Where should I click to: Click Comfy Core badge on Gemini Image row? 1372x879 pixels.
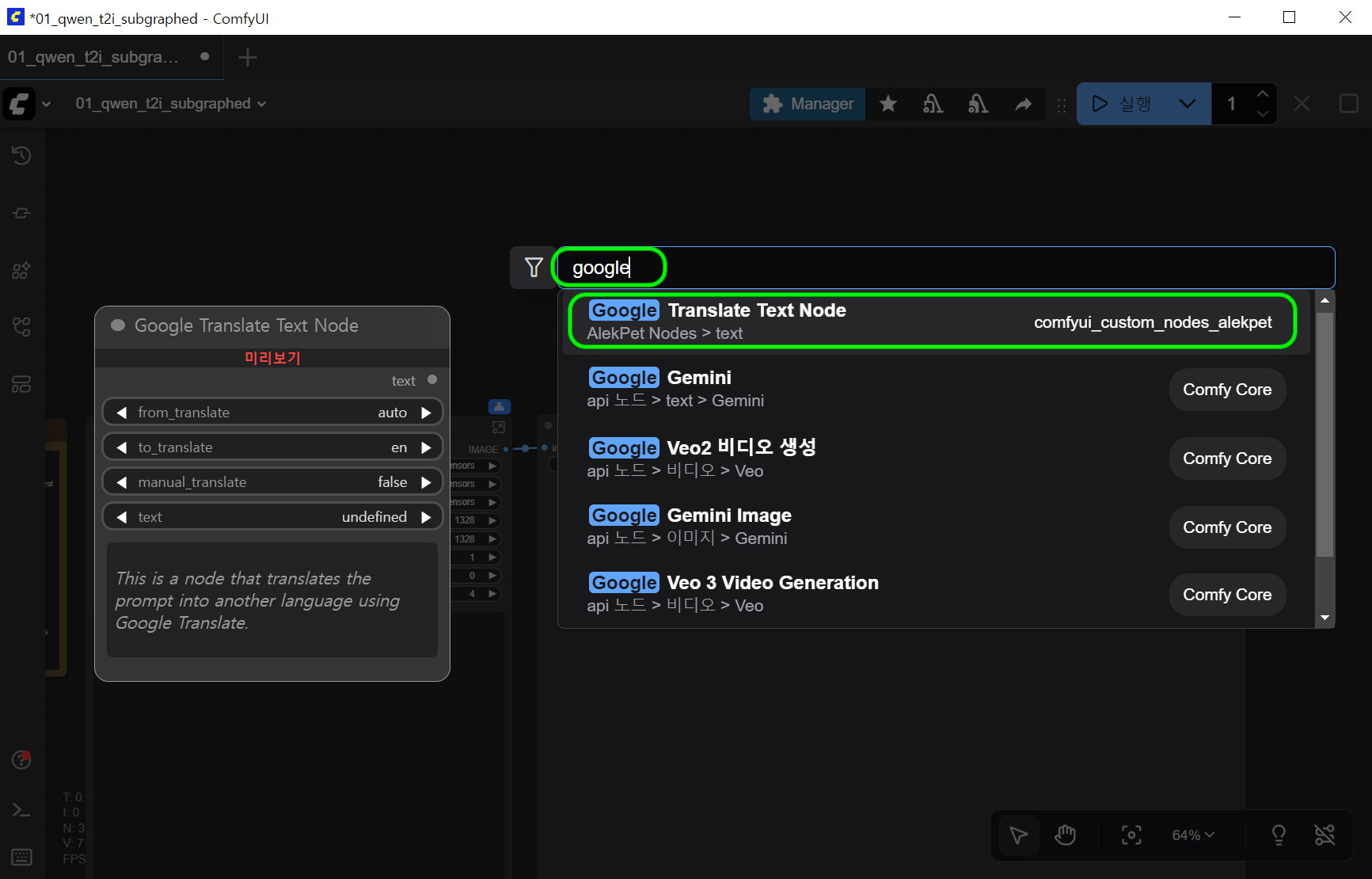point(1227,527)
